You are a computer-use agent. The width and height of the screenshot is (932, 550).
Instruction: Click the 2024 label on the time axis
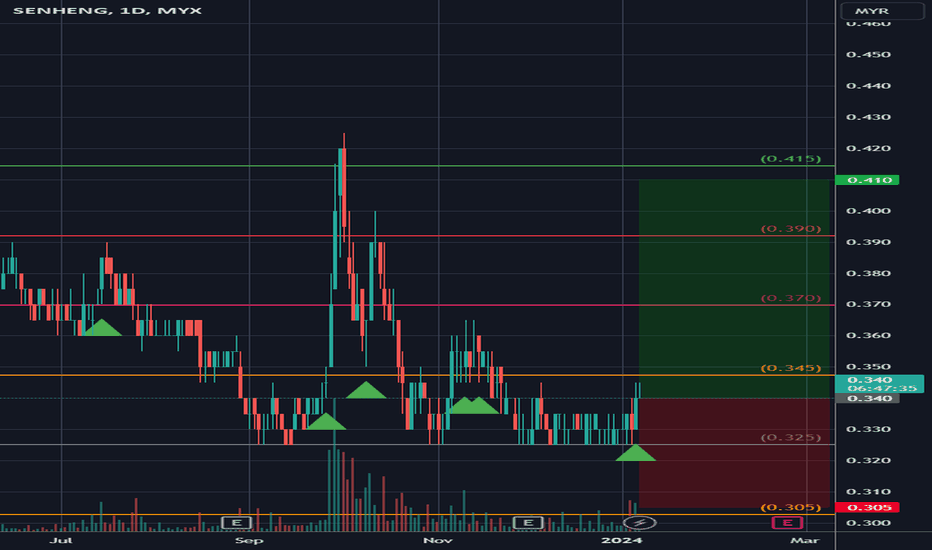point(622,540)
